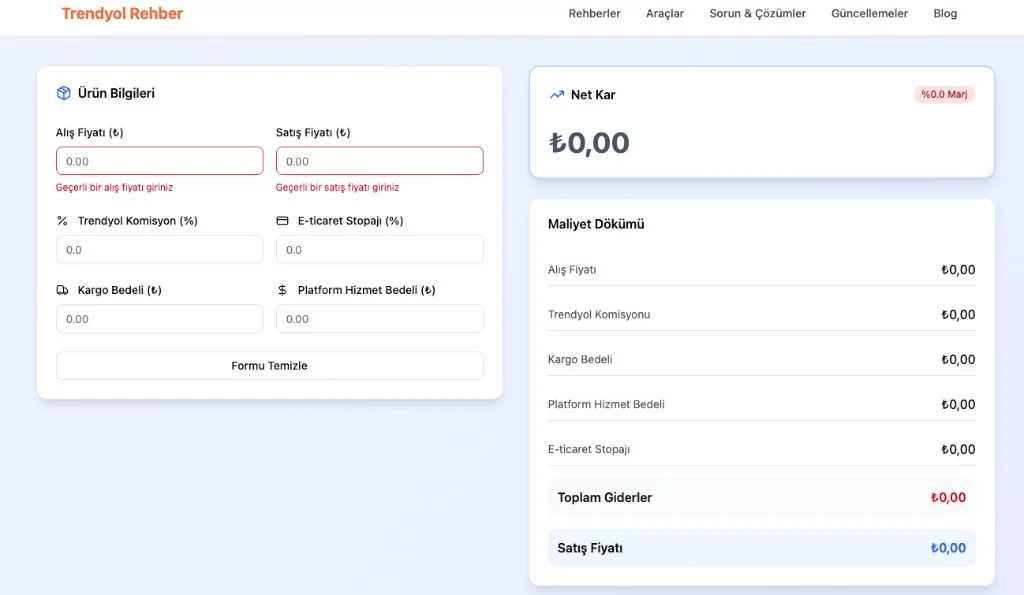
Task: Visit the Blog link in navigation
Action: [945, 14]
